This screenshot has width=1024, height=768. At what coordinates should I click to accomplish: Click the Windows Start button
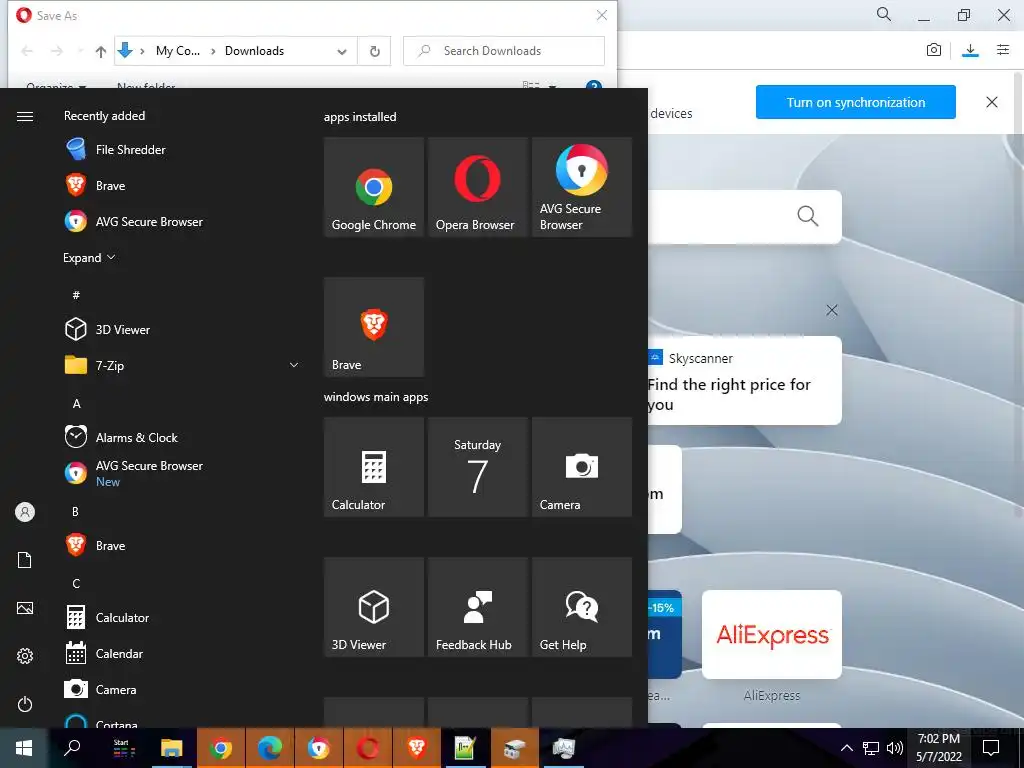24,748
